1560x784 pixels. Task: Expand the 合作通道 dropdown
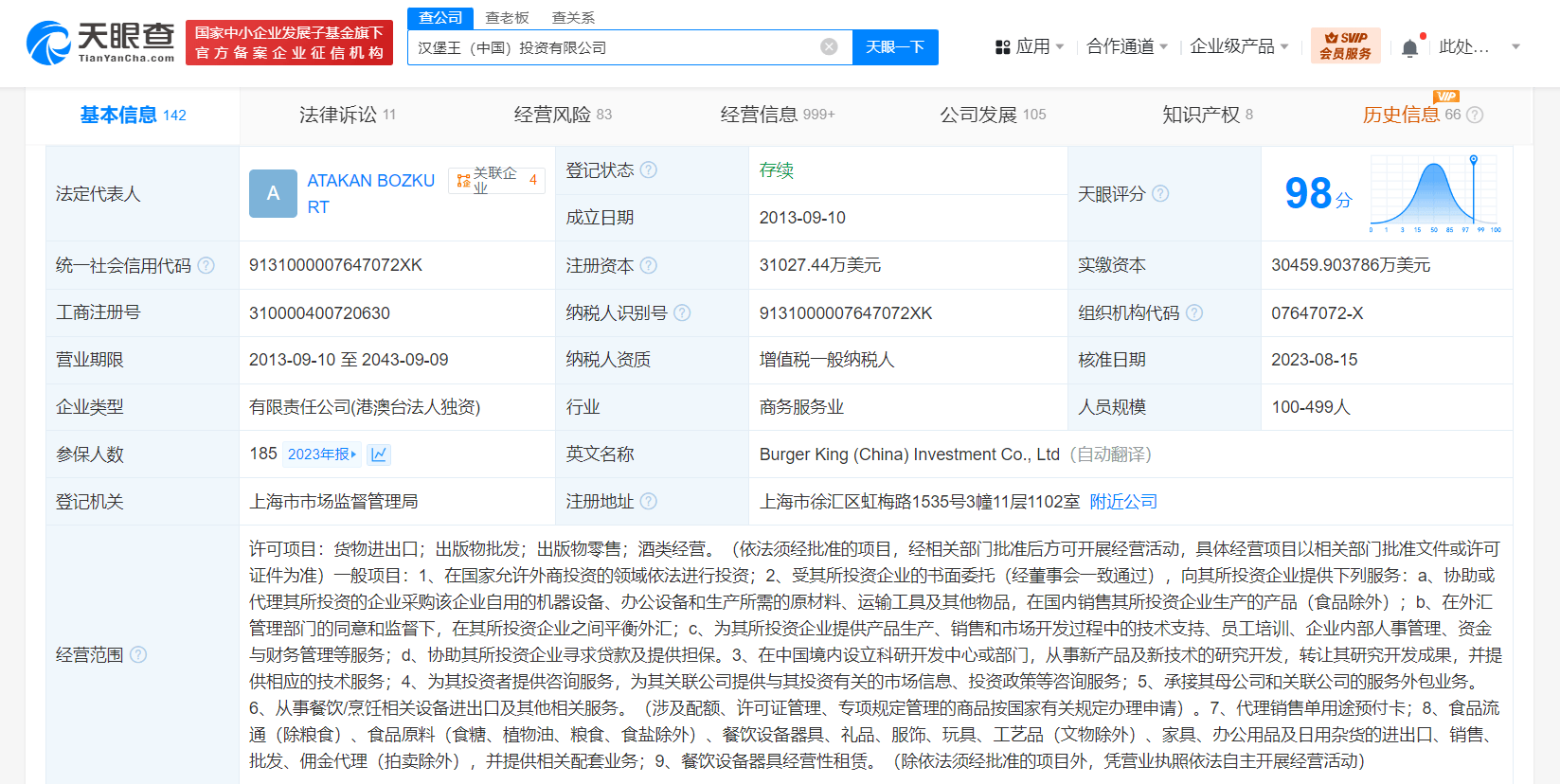coord(1127,46)
